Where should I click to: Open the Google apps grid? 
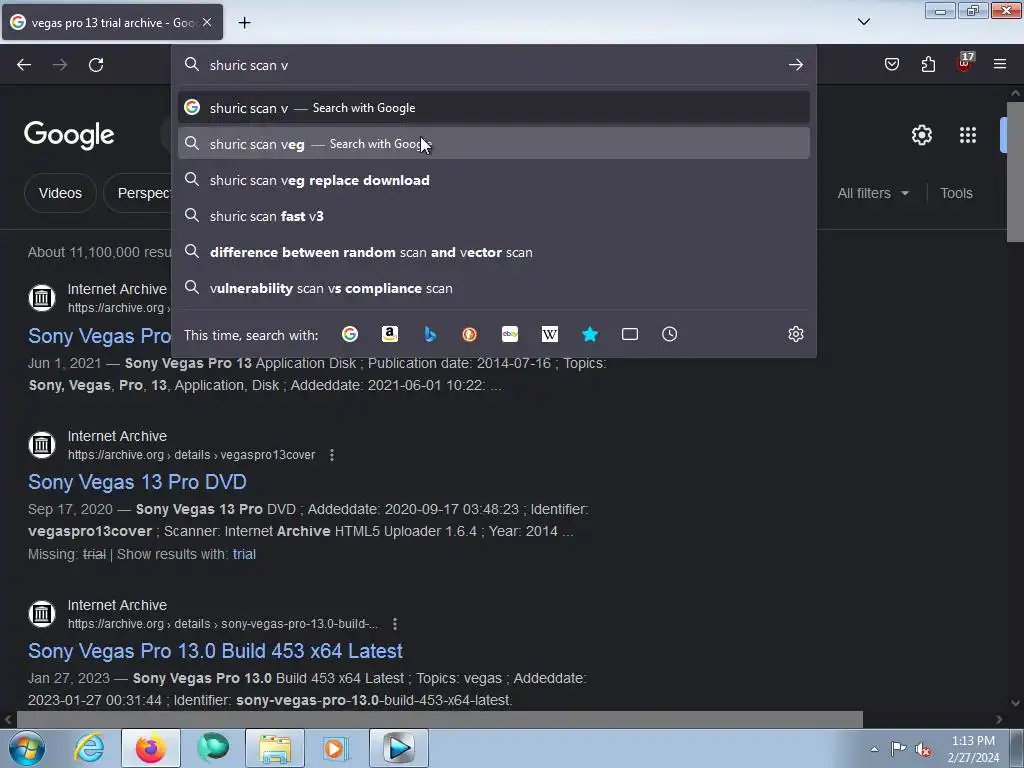click(968, 135)
